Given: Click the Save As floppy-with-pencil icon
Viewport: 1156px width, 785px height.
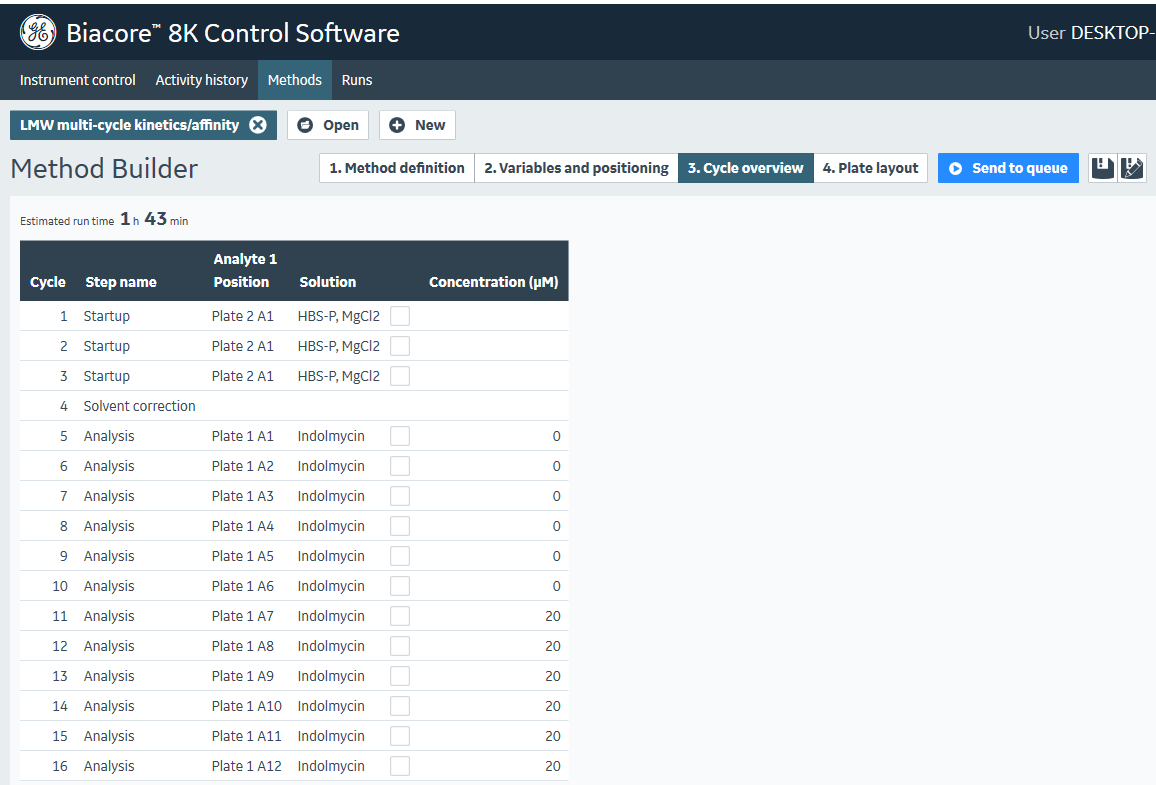Looking at the screenshot, I should (1132, 168).
